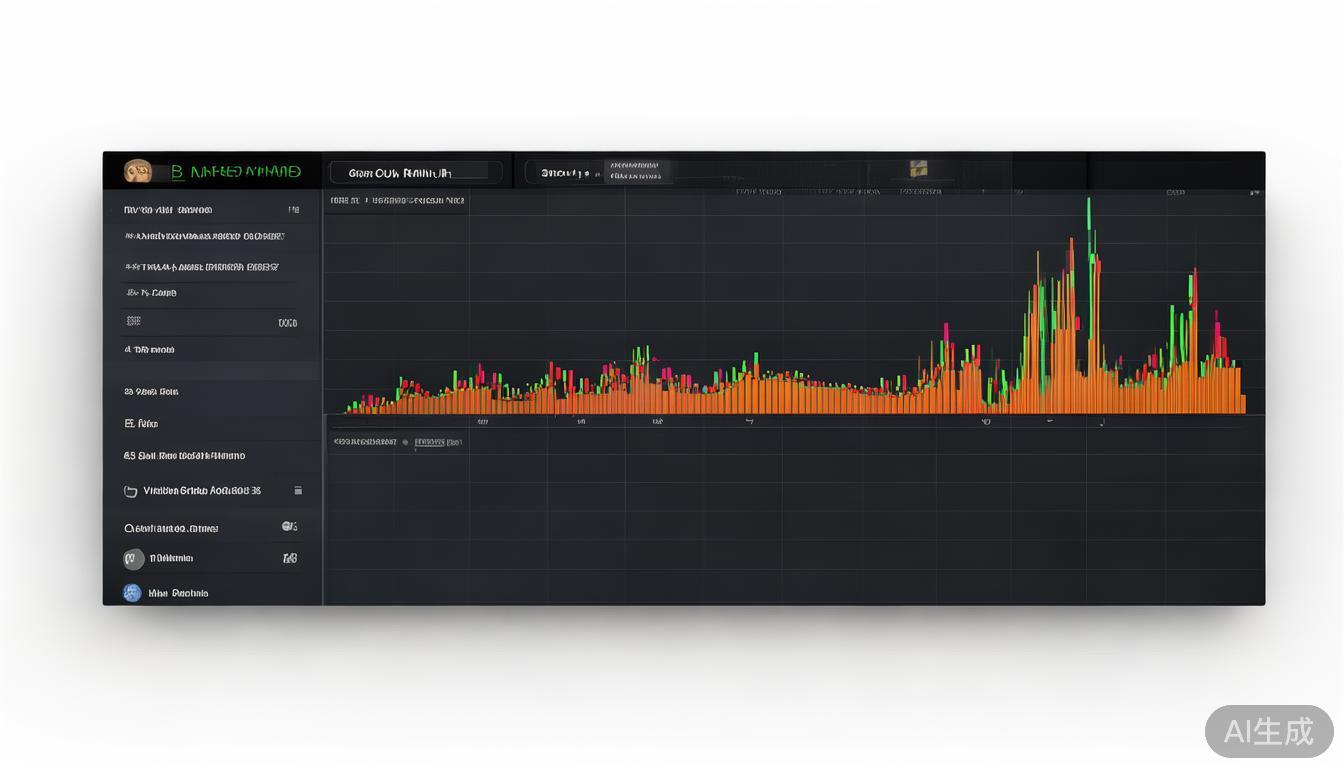Image resolution: width=1344 pixels, height=768 pixels.
Task: Click the small yellow square icon in the header
Action: 918,169
